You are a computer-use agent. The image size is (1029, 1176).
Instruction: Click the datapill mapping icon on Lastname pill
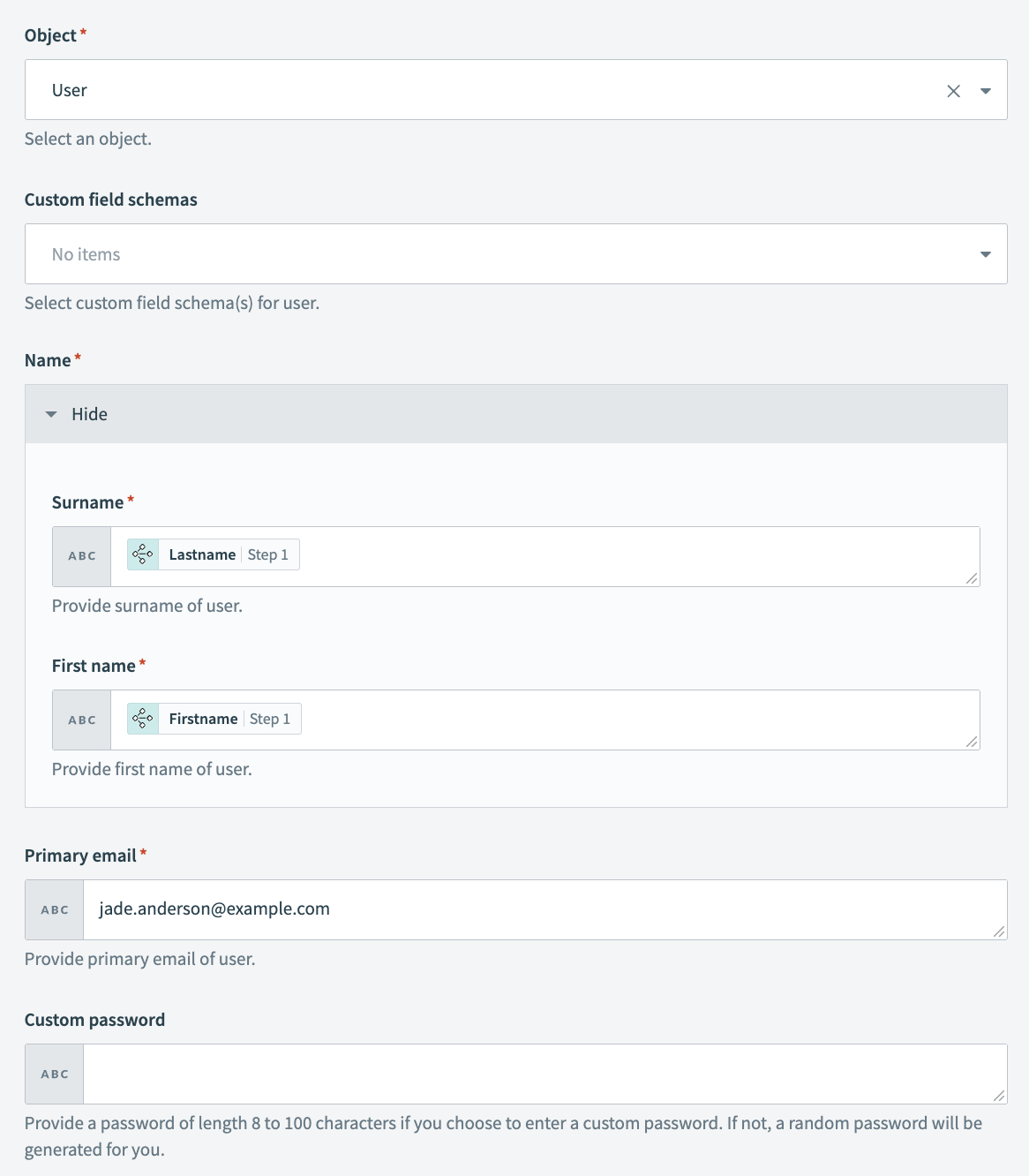pyautogui.click(x=141, y=554)
